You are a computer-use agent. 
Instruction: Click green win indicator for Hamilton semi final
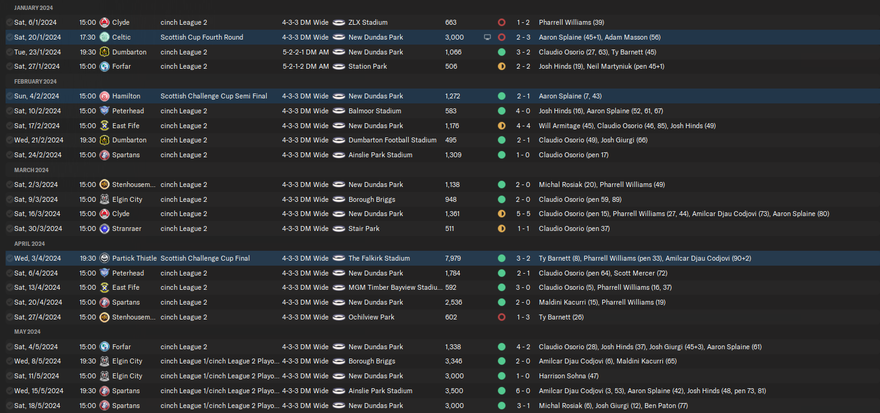(501, 96)
